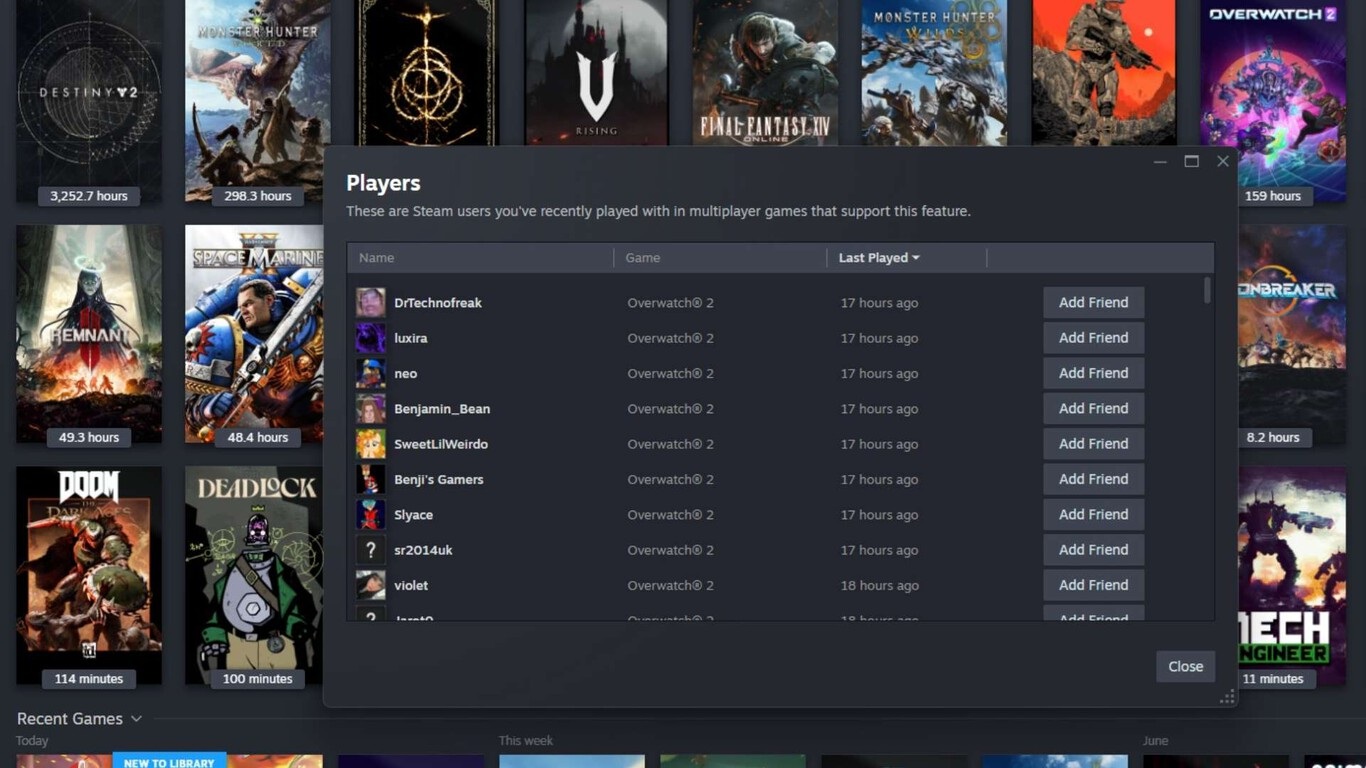Open Benjamin_Bean's avatar icon
Screen dimensions: 1366x768
point(371,409)
